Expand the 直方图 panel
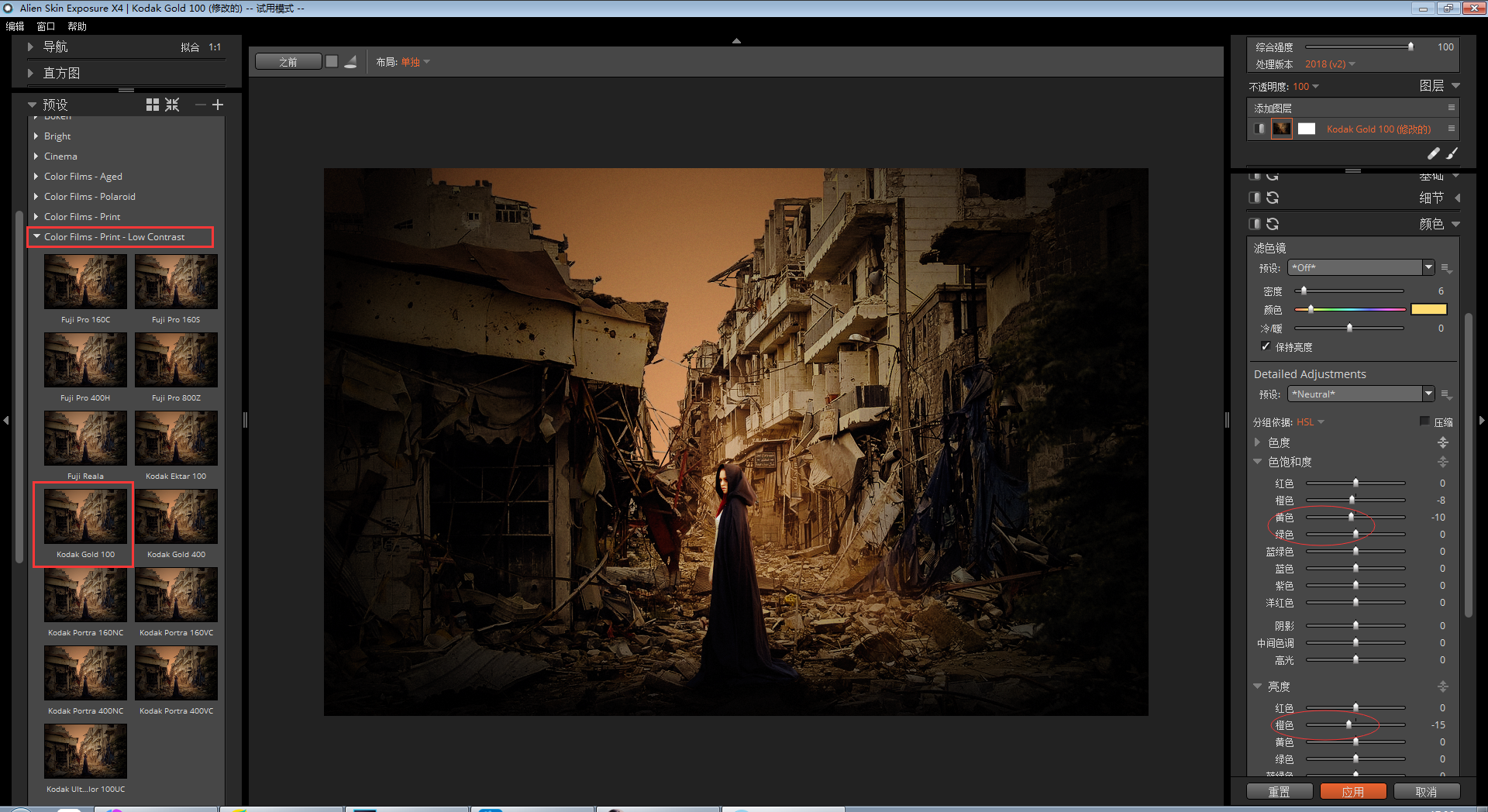This screenshot has width=1488, height=812. pyautogui.click(x=30, y=73)
